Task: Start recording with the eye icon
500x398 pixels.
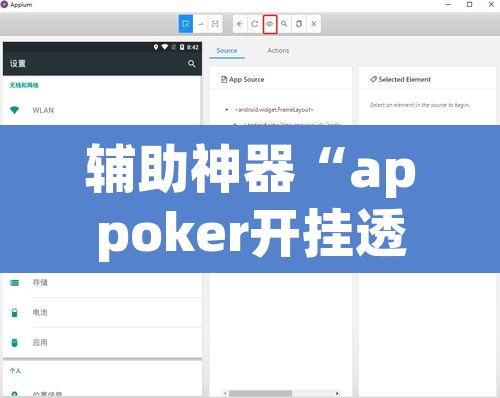Action: pos(270,24)
